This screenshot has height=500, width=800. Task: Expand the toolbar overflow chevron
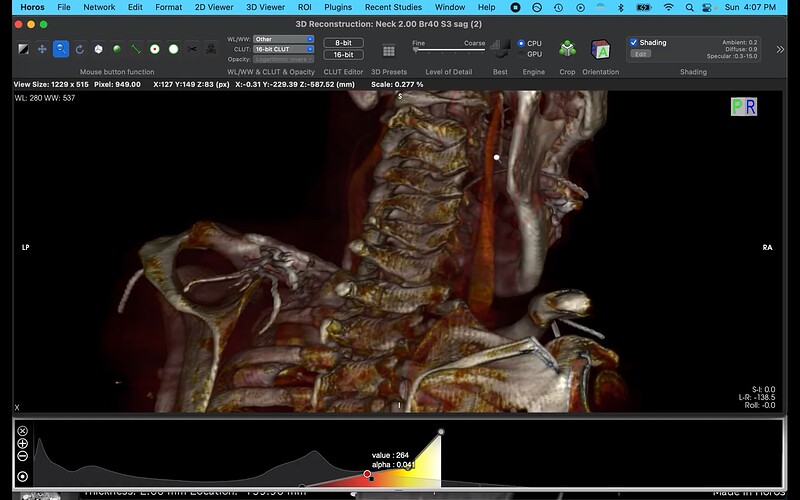(x=780, y=48)
